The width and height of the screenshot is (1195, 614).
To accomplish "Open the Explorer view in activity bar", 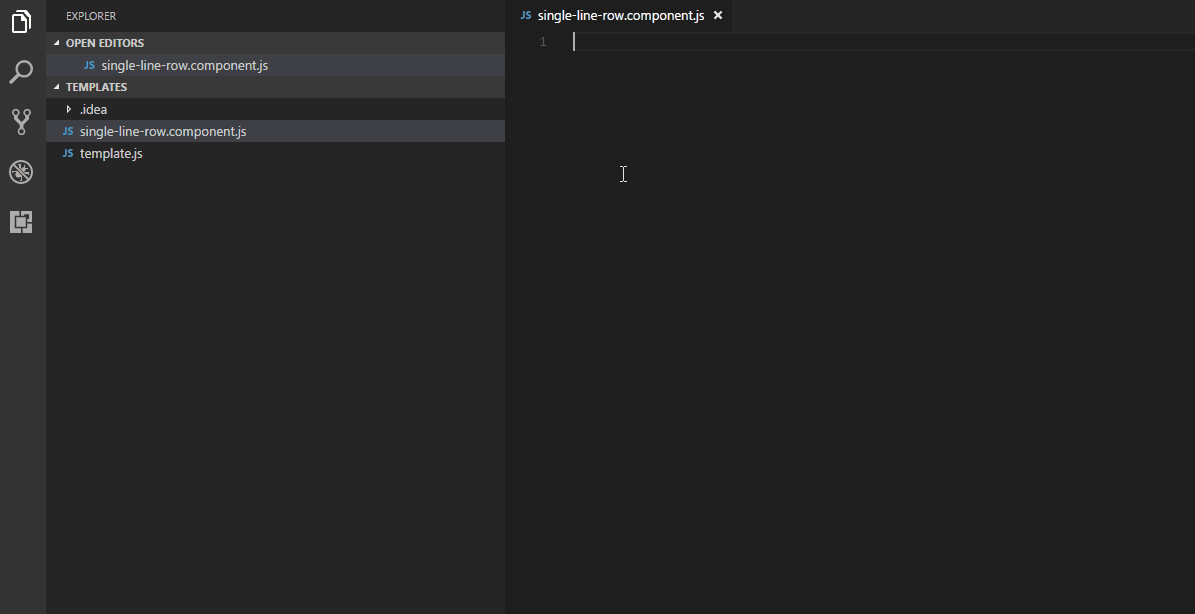I will point(21,21).
